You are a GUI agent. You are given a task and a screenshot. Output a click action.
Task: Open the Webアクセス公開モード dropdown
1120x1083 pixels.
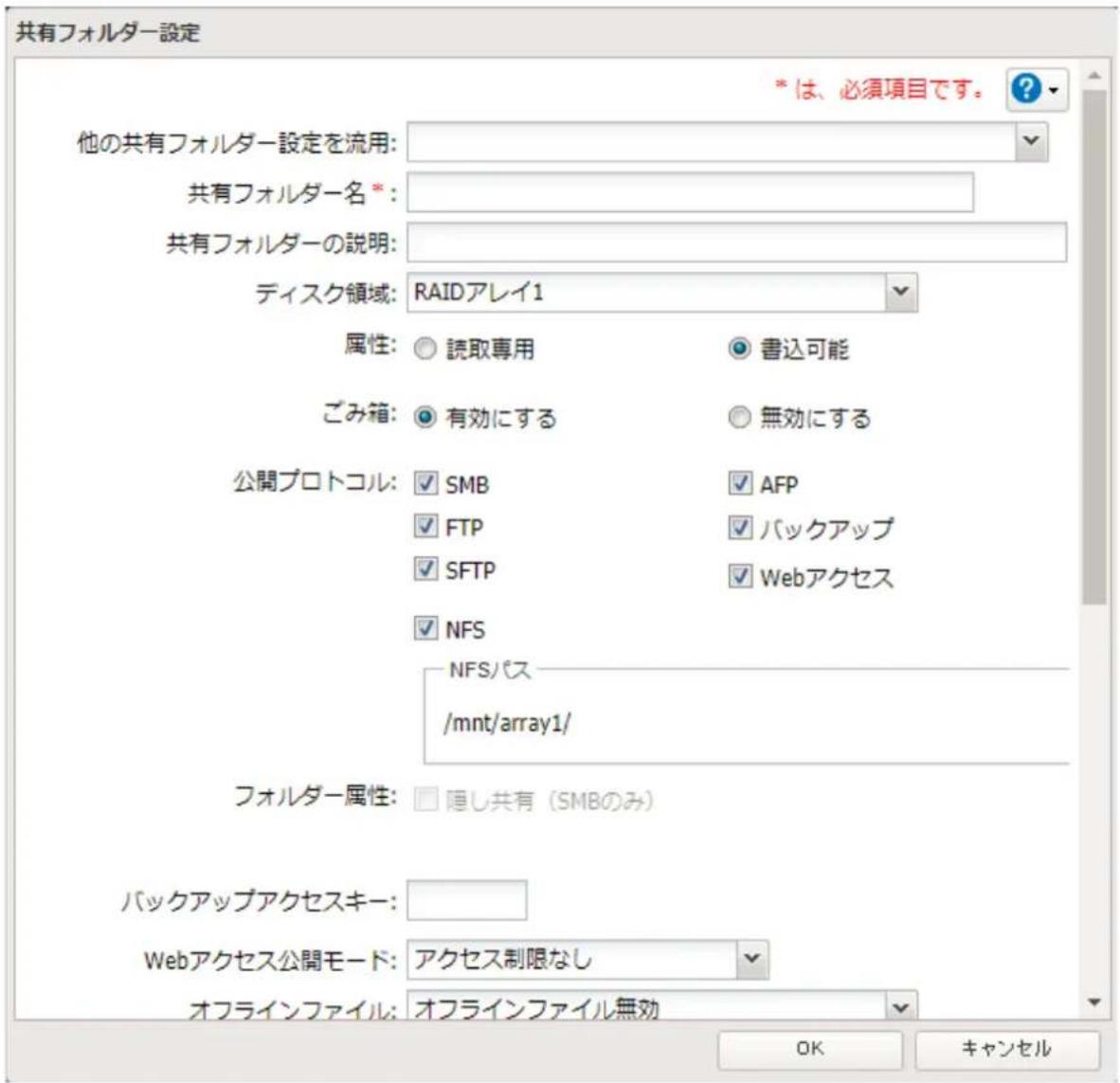click(x=752, y=960)
